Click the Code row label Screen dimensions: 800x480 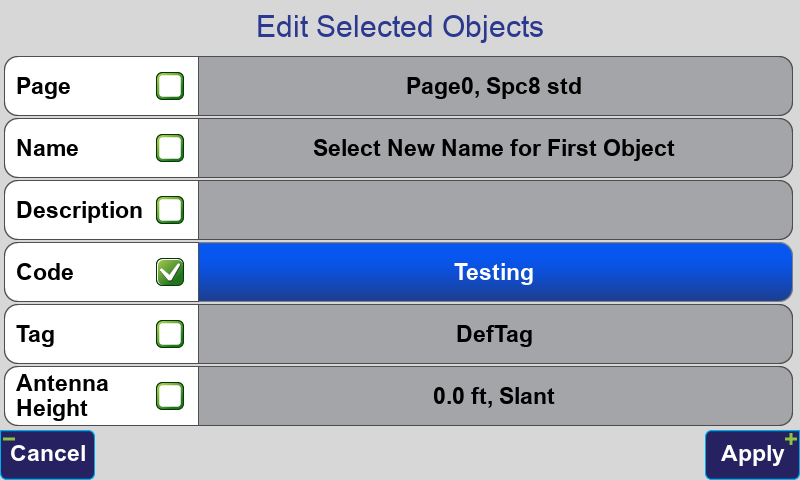click(45, 272)
